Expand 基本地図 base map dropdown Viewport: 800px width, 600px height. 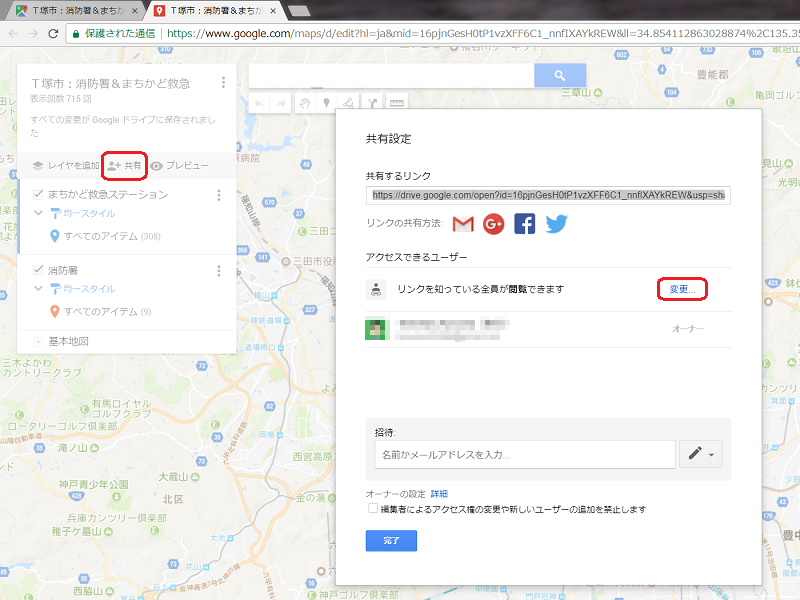(38, 341)
